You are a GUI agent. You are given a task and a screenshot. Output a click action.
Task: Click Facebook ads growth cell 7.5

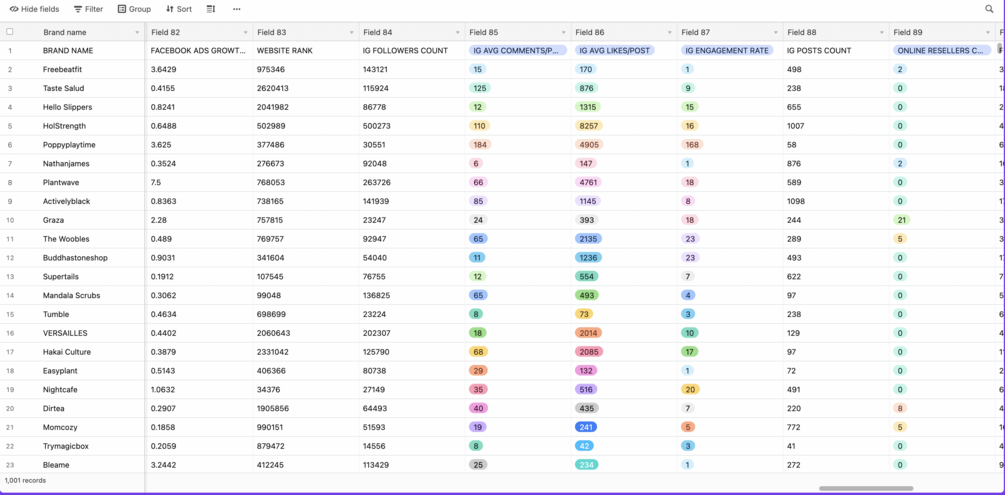(x=199, y=182)
